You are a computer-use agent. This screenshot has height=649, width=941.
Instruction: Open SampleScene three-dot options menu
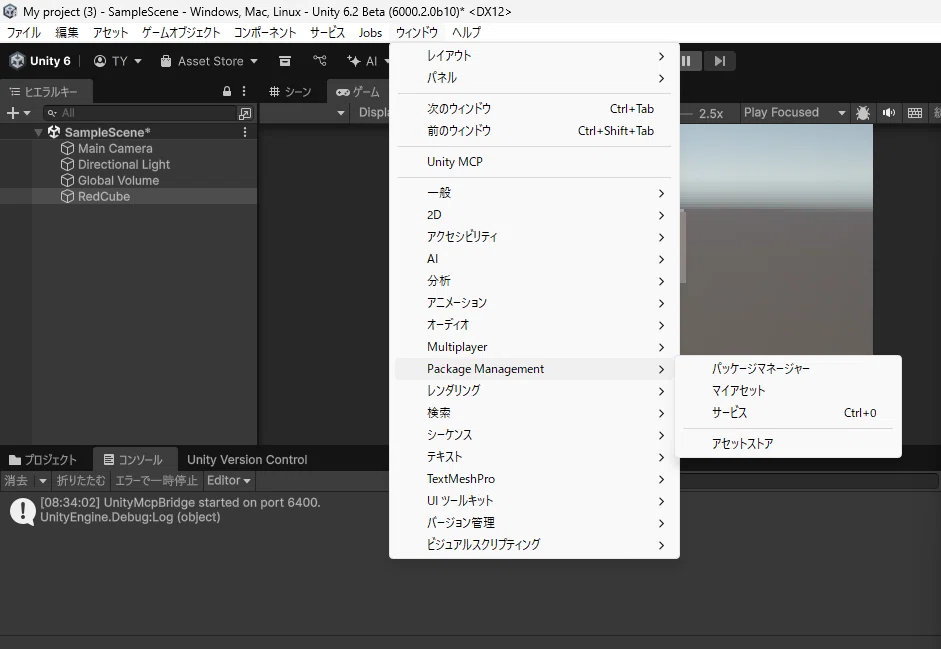(x=245, y=132)
